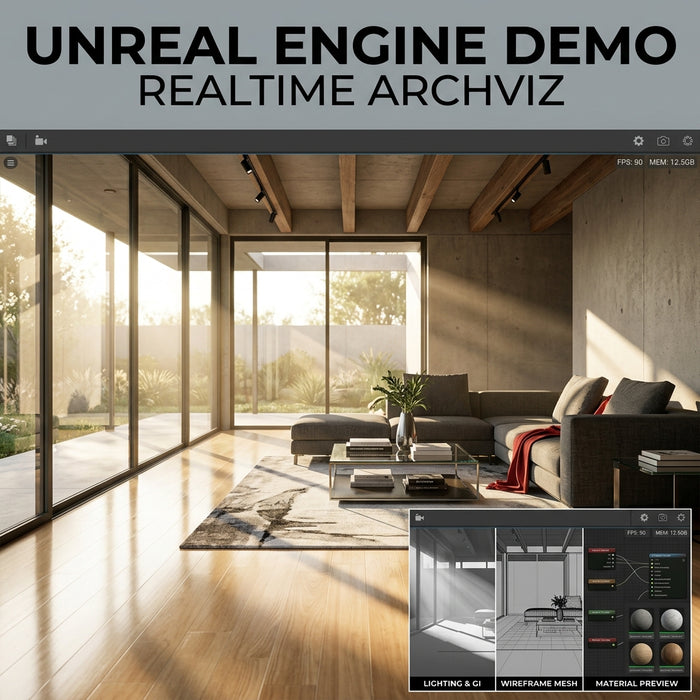Click the camera snapshot icon in inset panel
The image size is (700, 700).
[662, 517]
